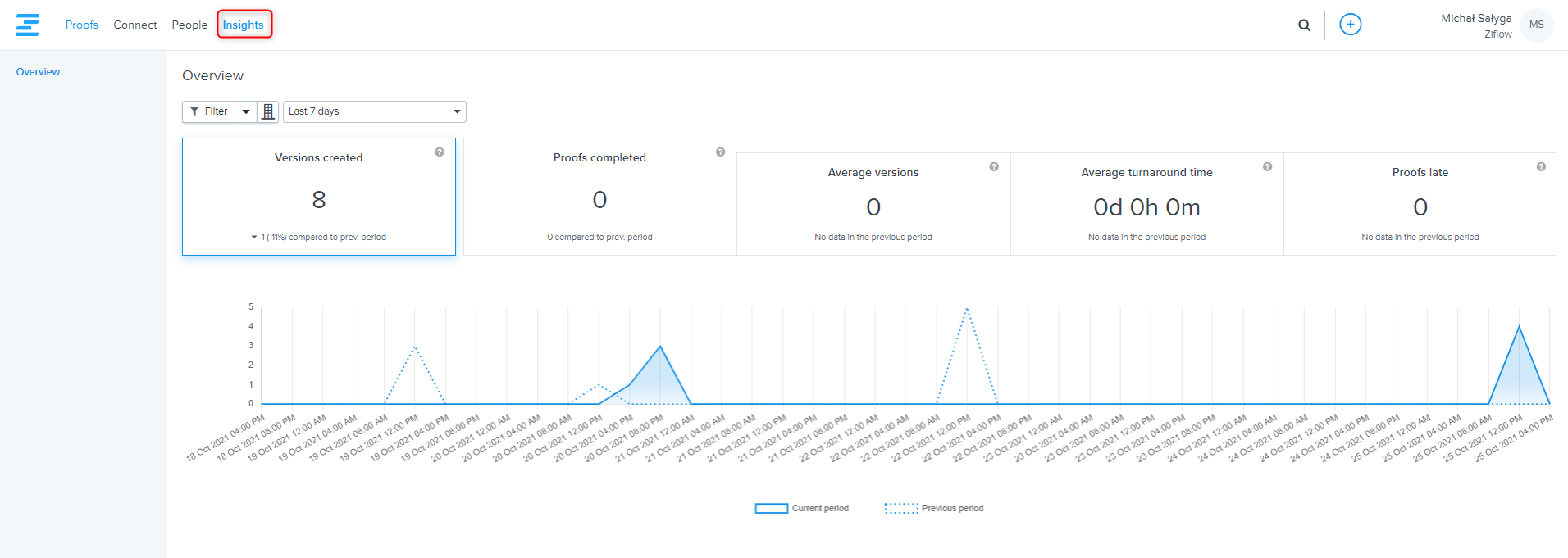Image resolution: width=1568 pixels, height=558 pixels.
Task: Select Overview in the left sidebar
Action: click(39, 72)
